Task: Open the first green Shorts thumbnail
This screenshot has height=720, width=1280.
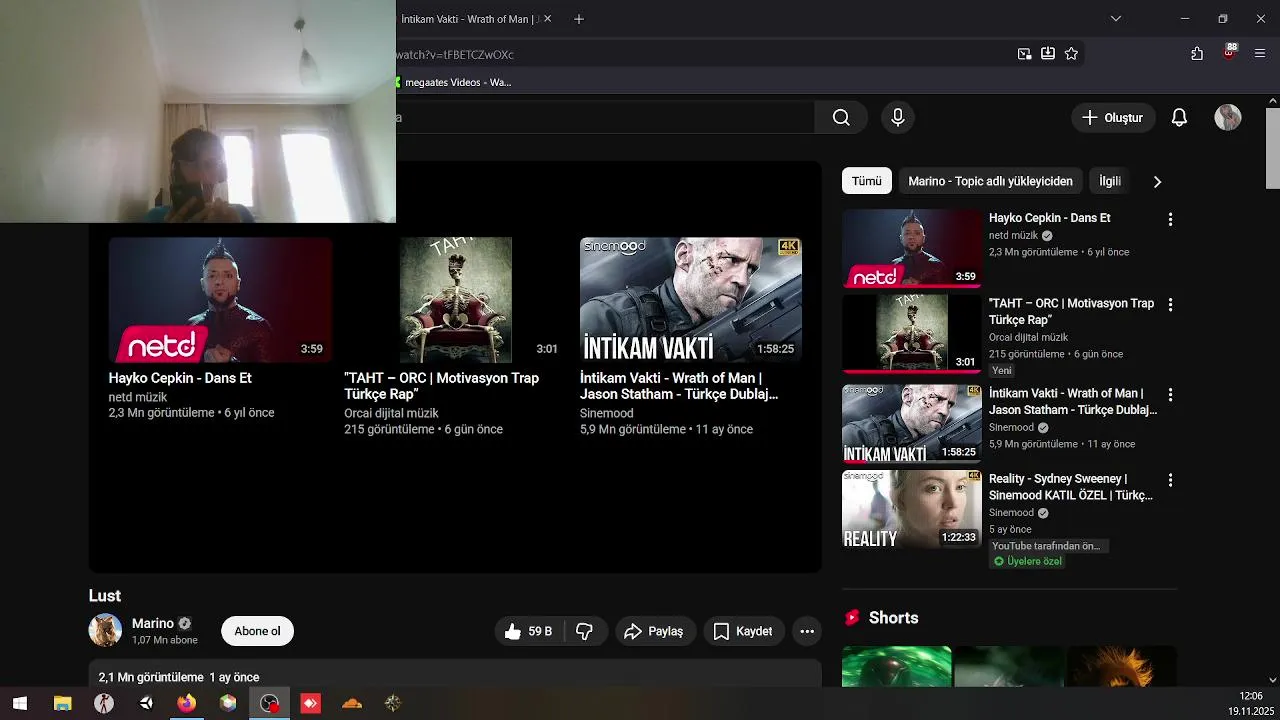Action: coord(897,666)
